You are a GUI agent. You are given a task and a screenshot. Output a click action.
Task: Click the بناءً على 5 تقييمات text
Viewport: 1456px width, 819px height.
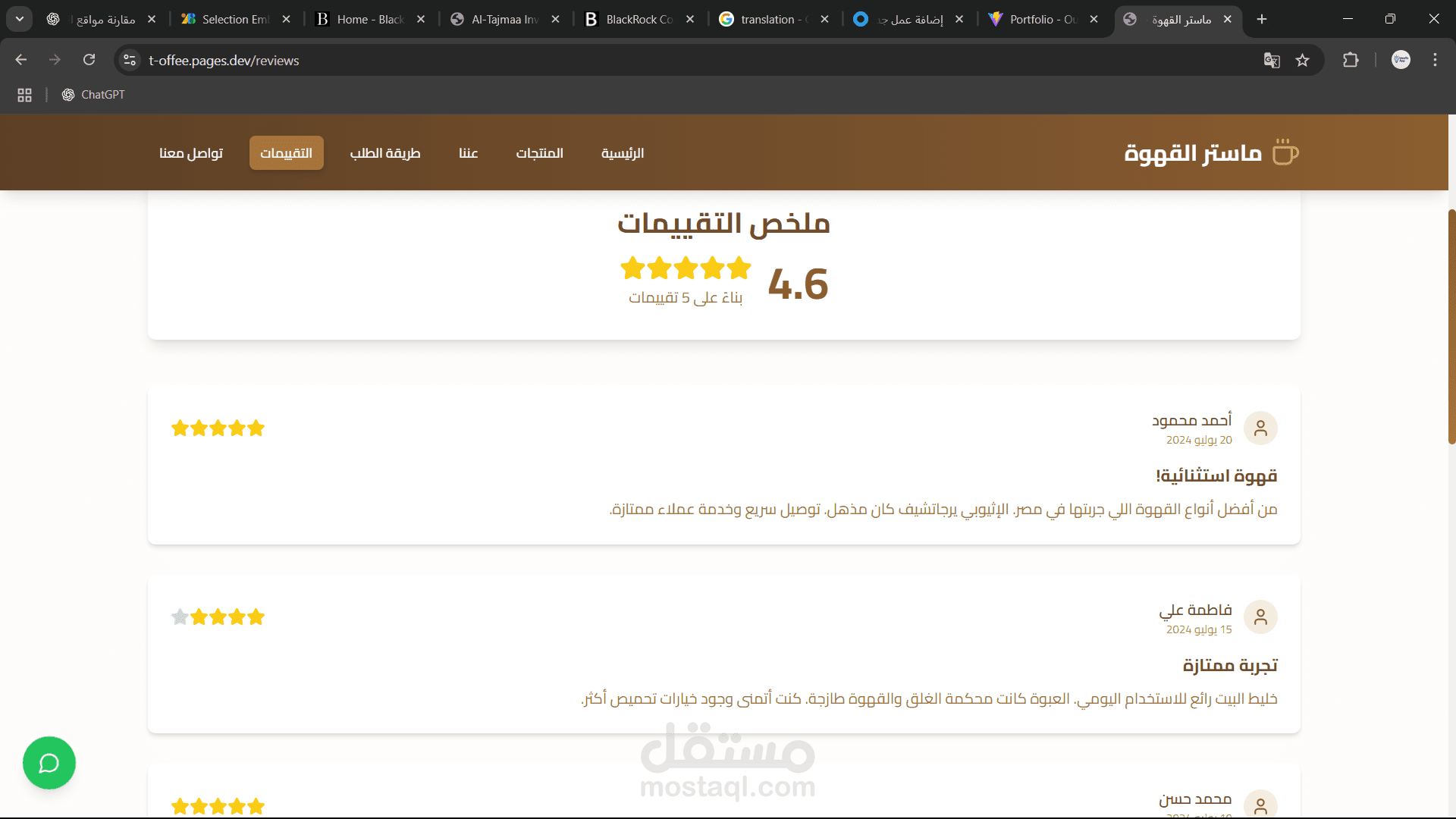[x=686, y=297]
